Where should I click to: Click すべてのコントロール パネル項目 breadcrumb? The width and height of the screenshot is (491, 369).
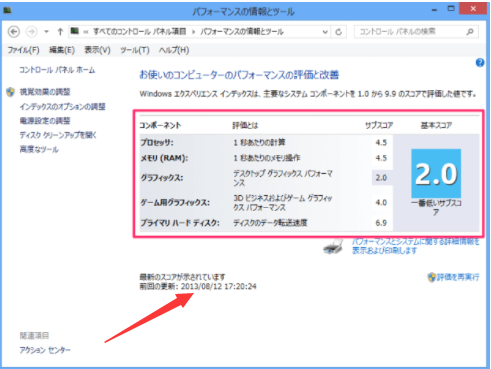[139, 32]
